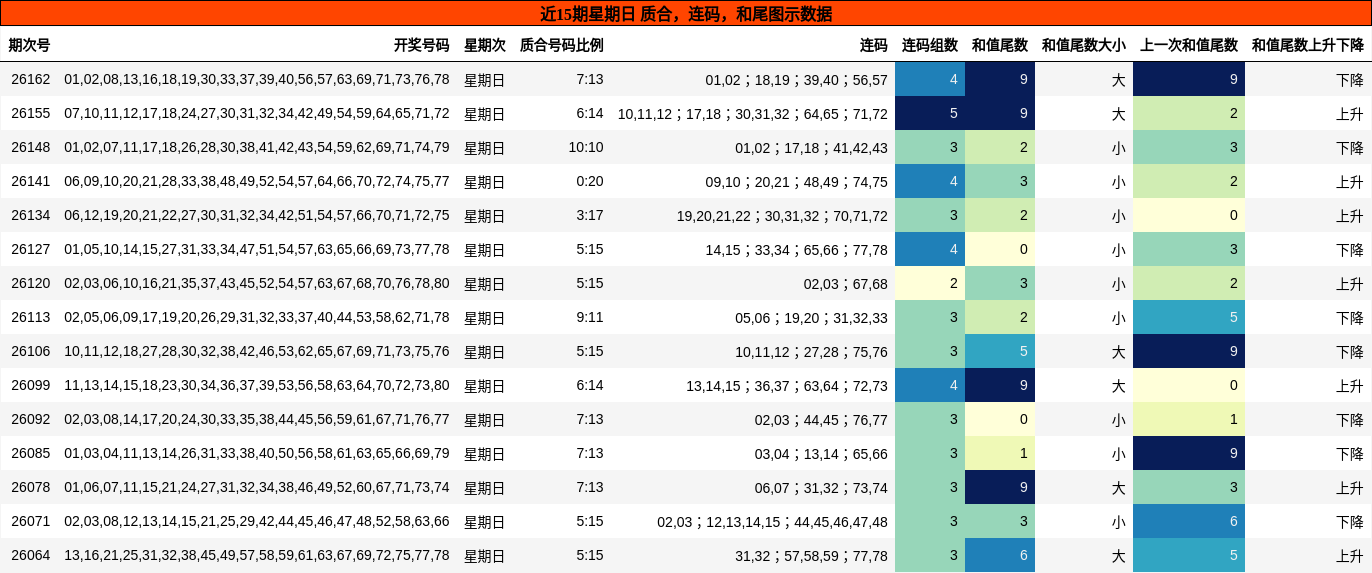Click 和值尾数 cell 1 in row 26085

[x=1000, y=453]
